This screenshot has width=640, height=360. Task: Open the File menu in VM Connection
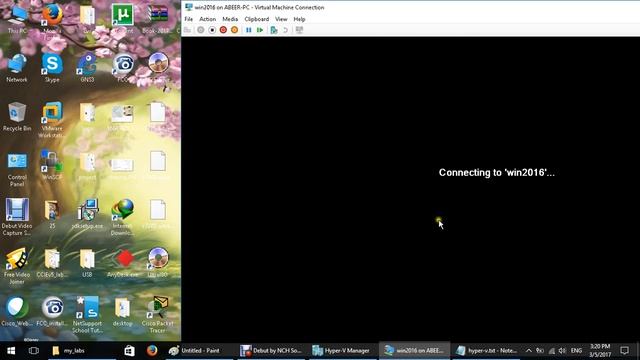(x=189, y=19)
